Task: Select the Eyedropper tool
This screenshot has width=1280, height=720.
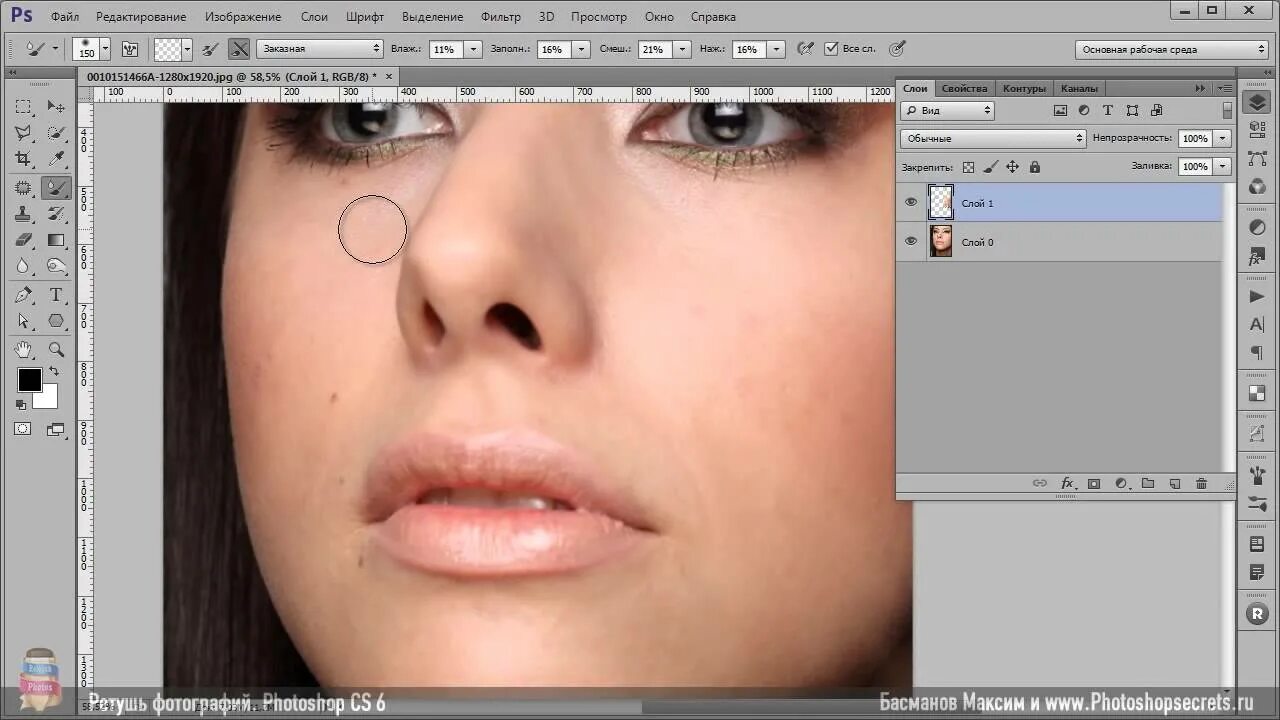Action: click(x=56, y=159)
